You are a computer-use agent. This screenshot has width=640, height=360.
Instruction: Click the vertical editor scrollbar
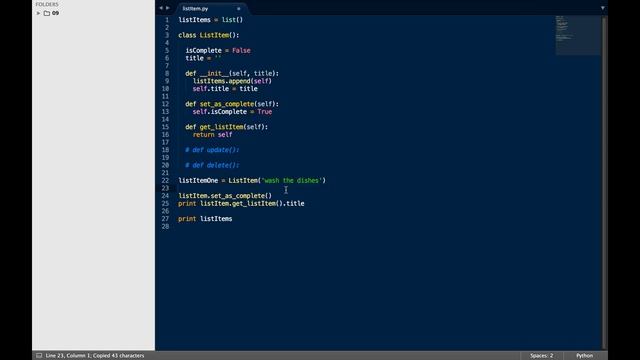tap(604, 182)
